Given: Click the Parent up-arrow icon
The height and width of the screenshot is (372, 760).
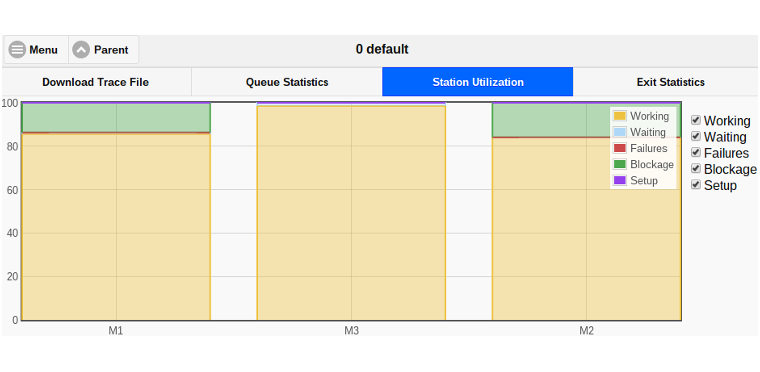Looking at the screenshot, I should pyautogui.click(x=81, y=49).
